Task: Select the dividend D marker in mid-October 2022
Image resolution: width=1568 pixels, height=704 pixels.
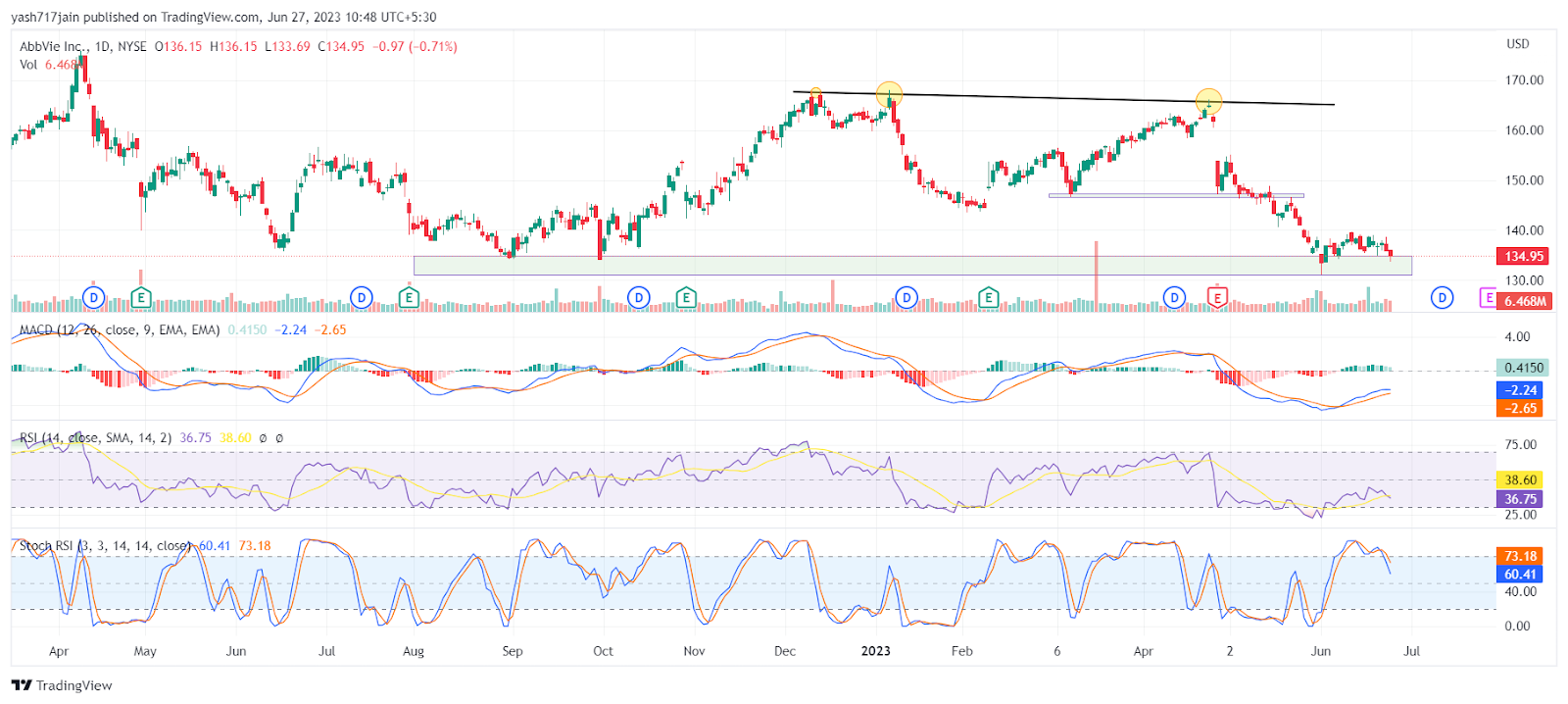Action: click(639, 297)
